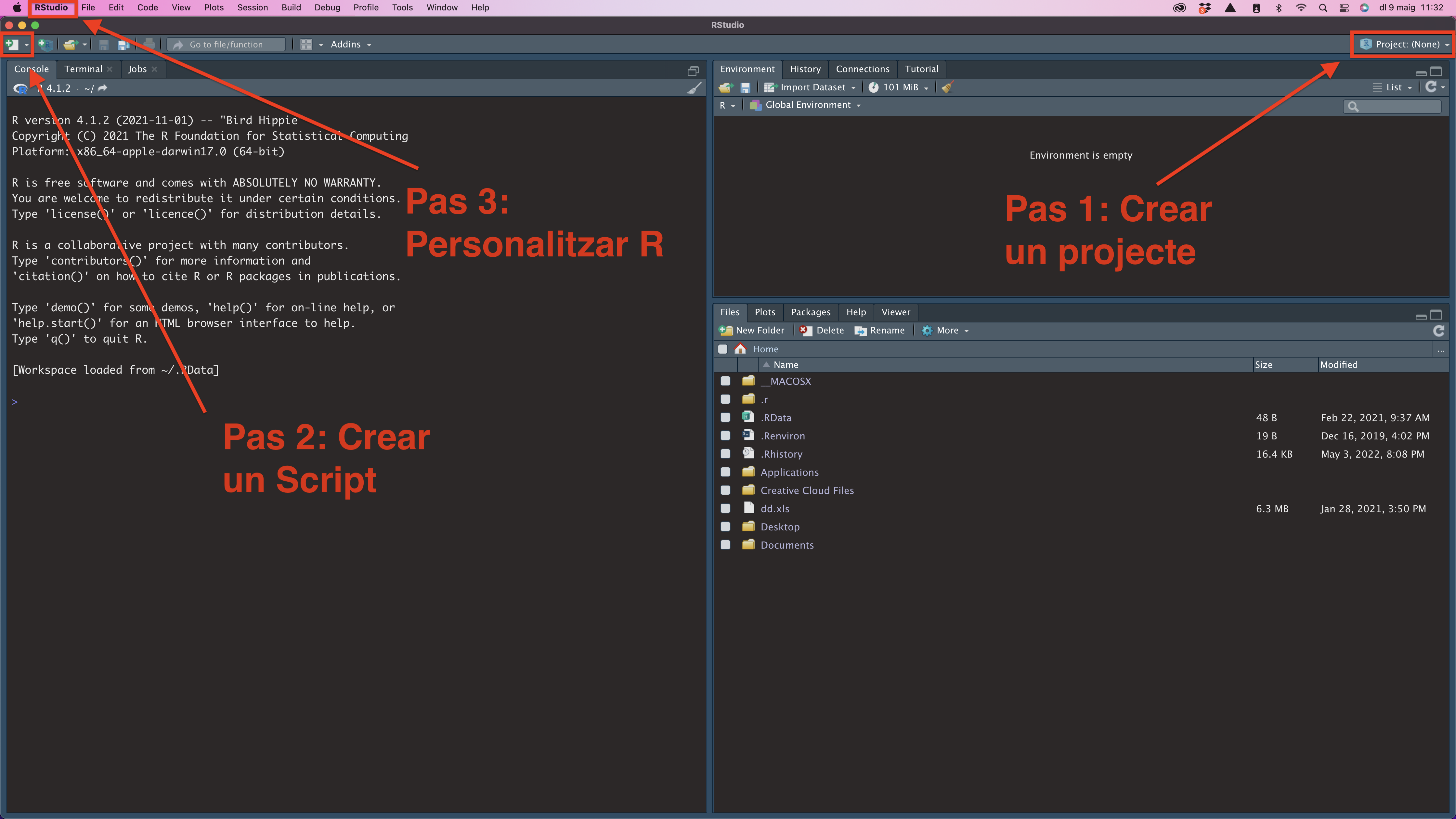
Task: Click the New File icon
Action: pos(12,44)
